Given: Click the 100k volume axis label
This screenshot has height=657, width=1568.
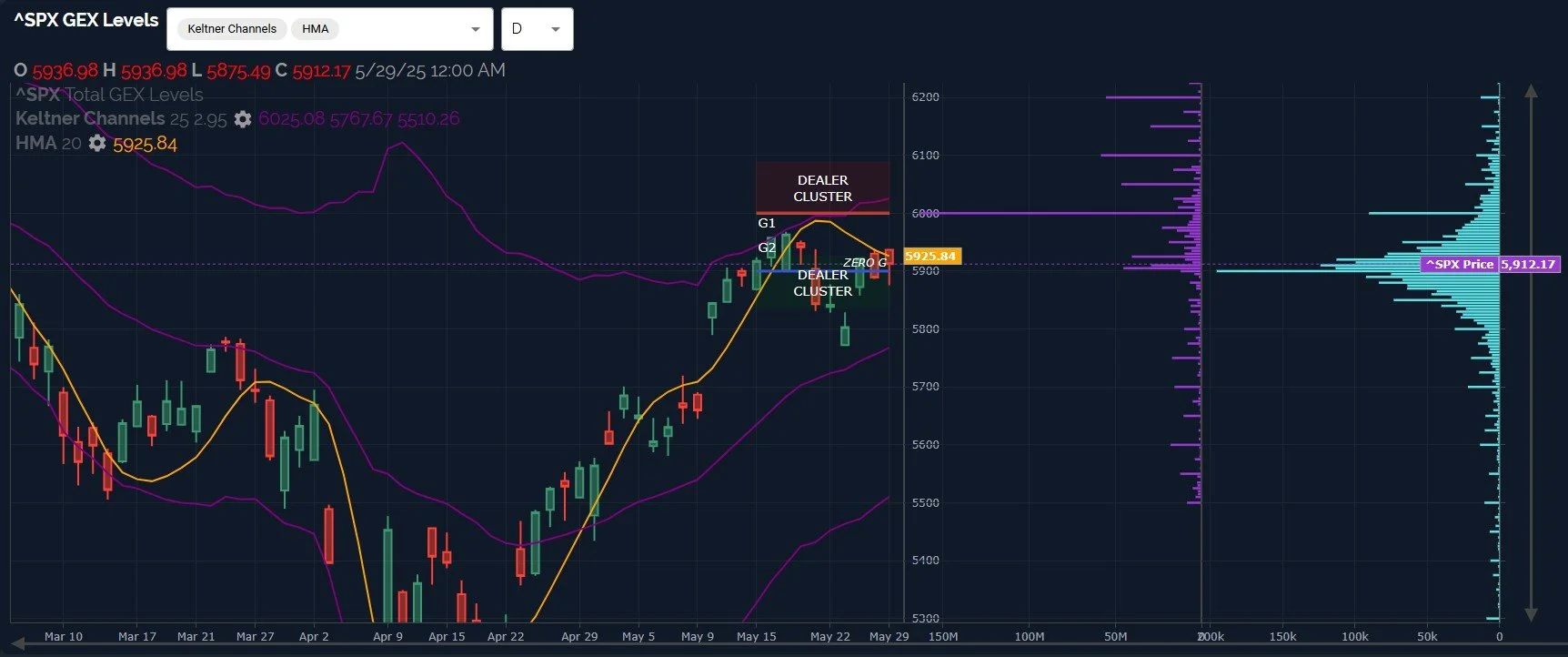Looking at the screenshot, I should pos(1354,636).
